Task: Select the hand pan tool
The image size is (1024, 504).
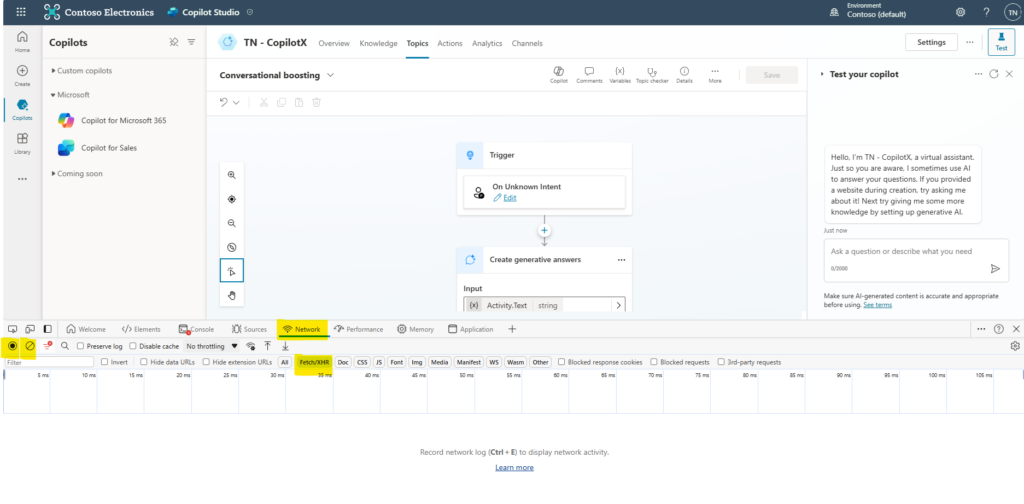Action: [232, 295]
